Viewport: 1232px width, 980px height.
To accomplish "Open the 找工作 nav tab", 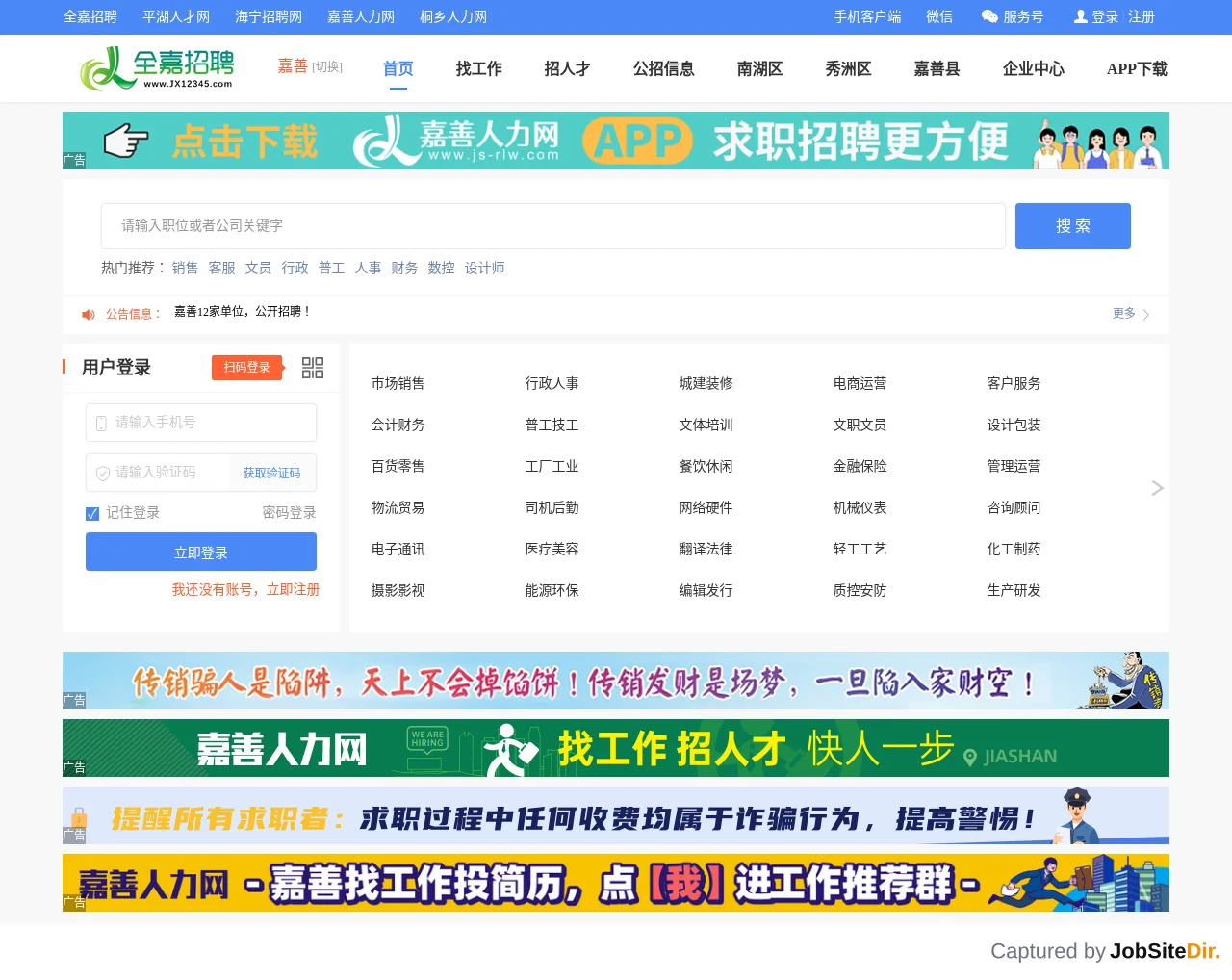I will click(479, 69).
